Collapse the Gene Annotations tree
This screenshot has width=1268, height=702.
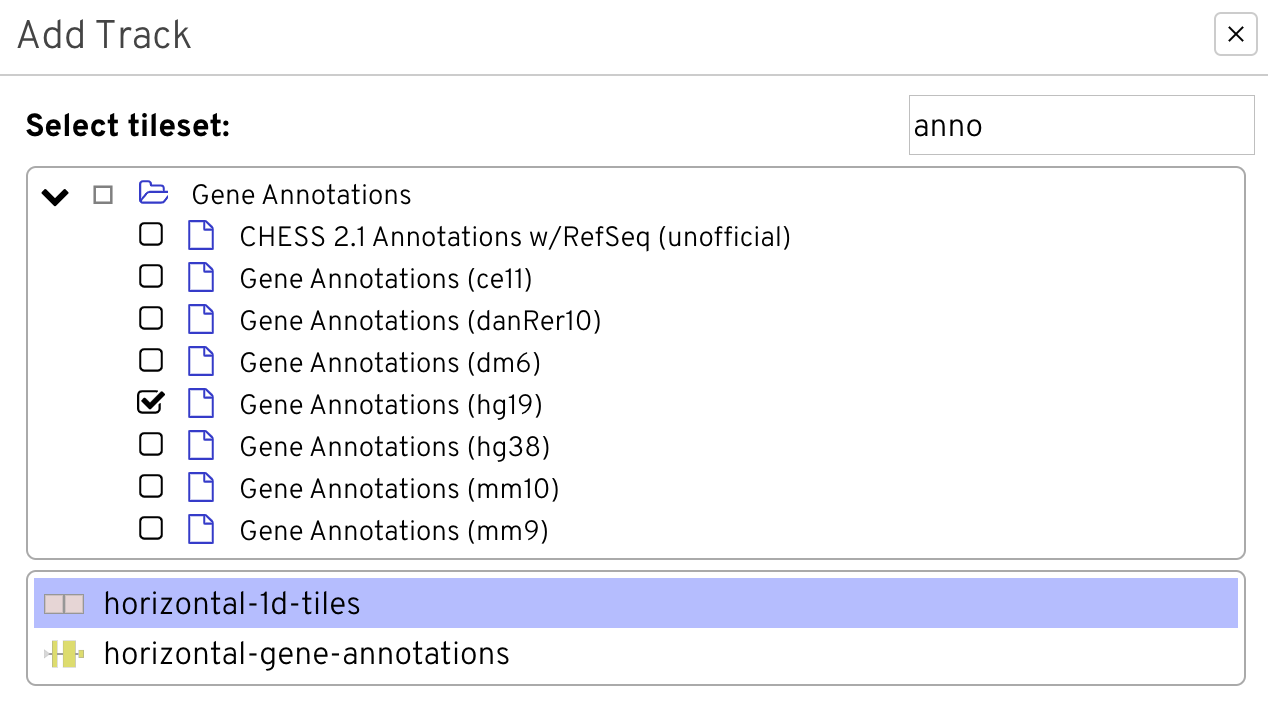pyautogui.click(x=55, y=195)
